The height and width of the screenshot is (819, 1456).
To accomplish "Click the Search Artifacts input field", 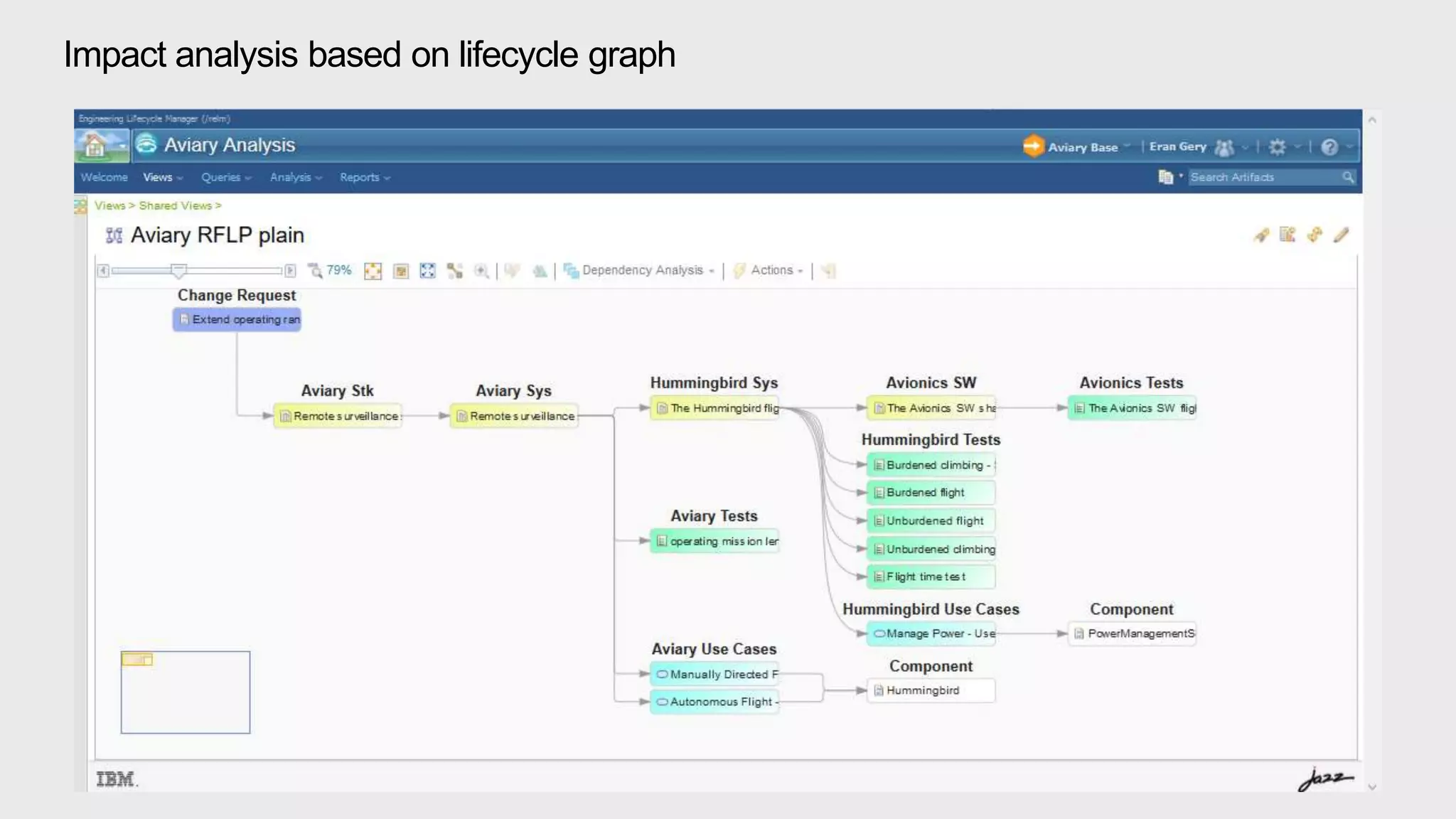I will (1265, 177).
